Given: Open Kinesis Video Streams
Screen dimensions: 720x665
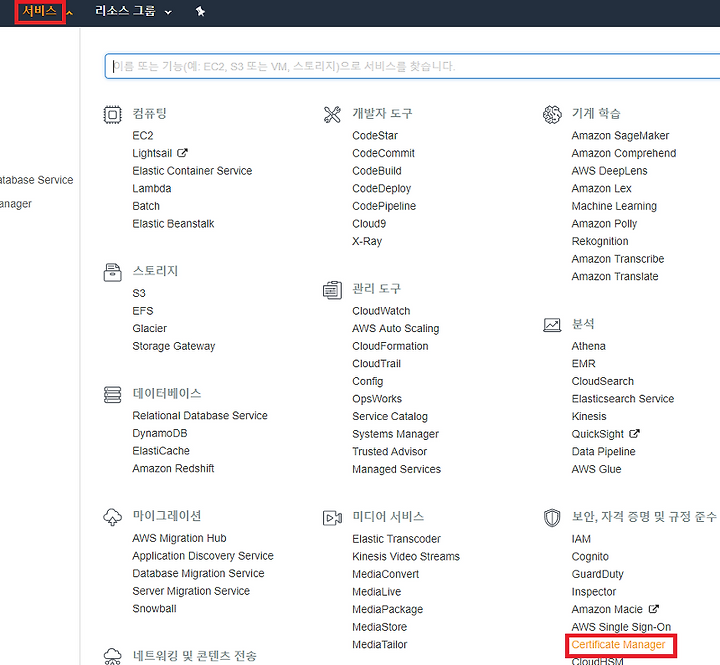Looking at the screenshot, I should 406,557.
